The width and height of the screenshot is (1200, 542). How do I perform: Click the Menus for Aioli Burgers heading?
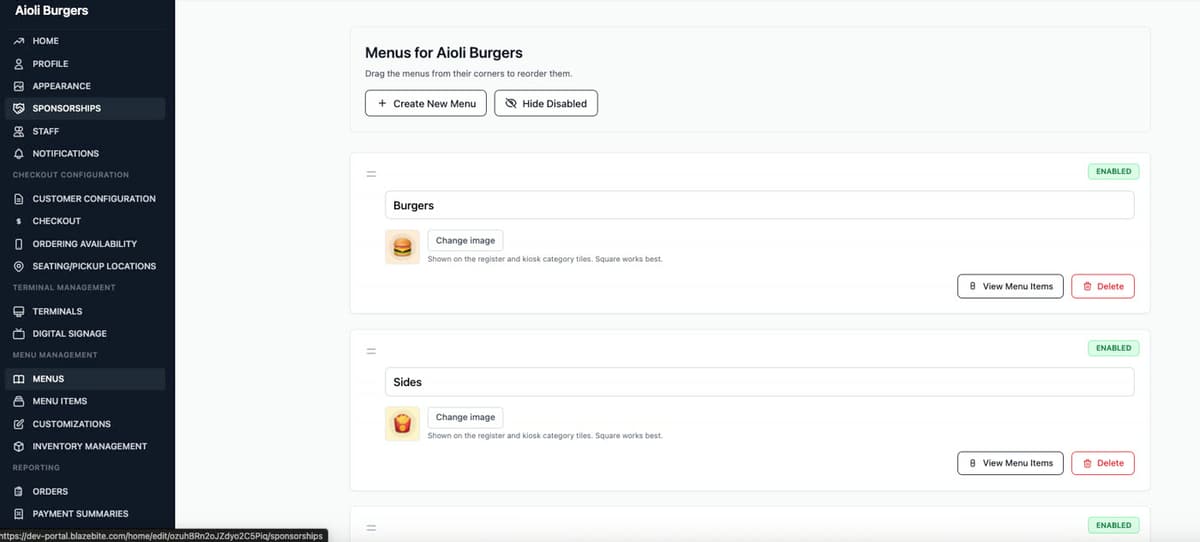tap(444, 52)
